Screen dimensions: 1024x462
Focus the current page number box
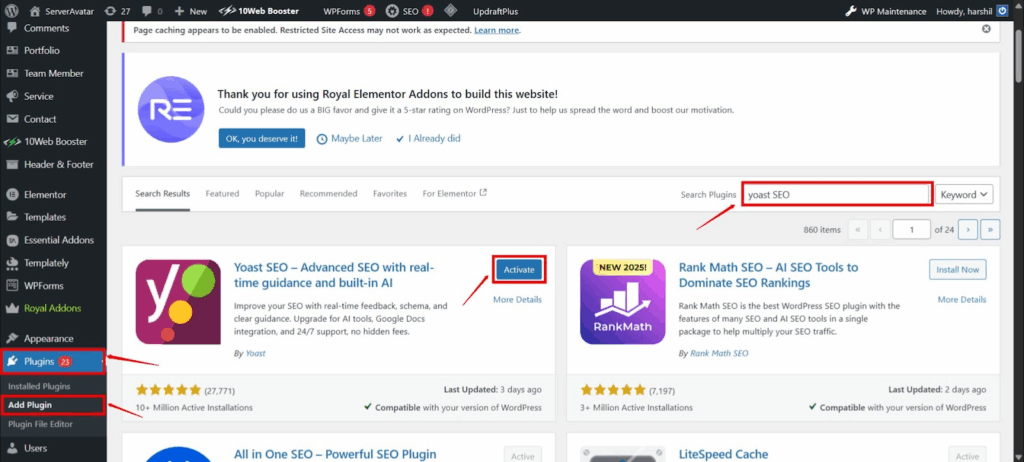911,229
